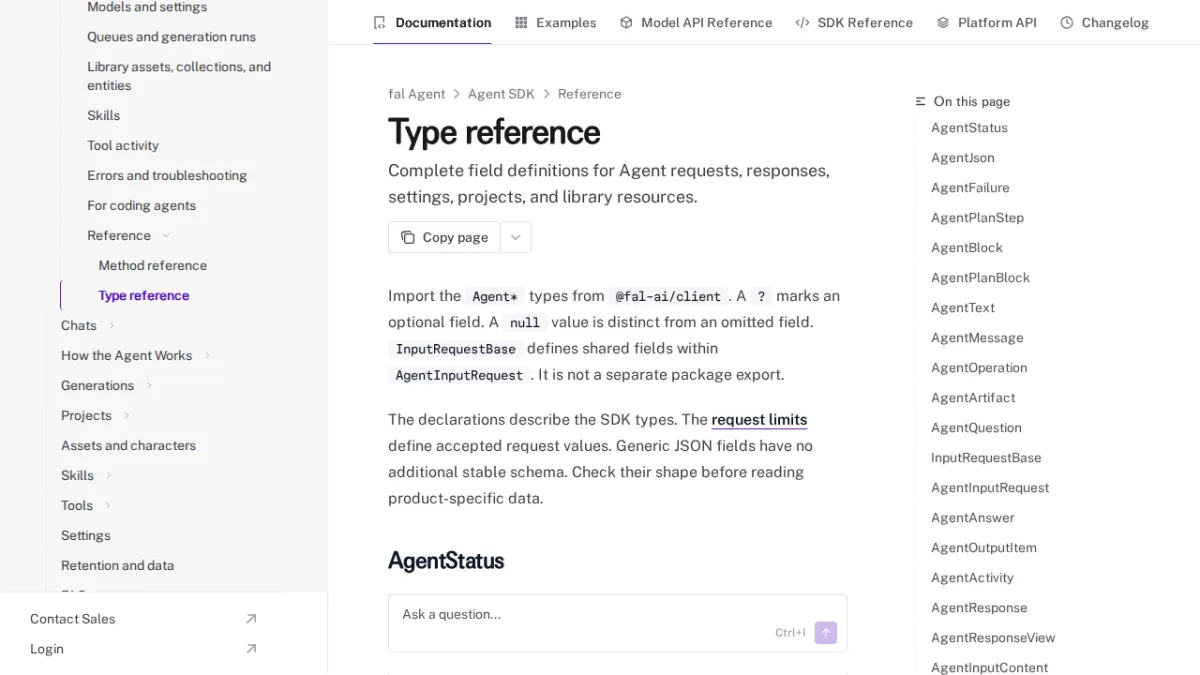Image resolution: width=1200 pixels, height=675 pixels.
Task: Open Settings sidebar item
Action: point(86,535)
